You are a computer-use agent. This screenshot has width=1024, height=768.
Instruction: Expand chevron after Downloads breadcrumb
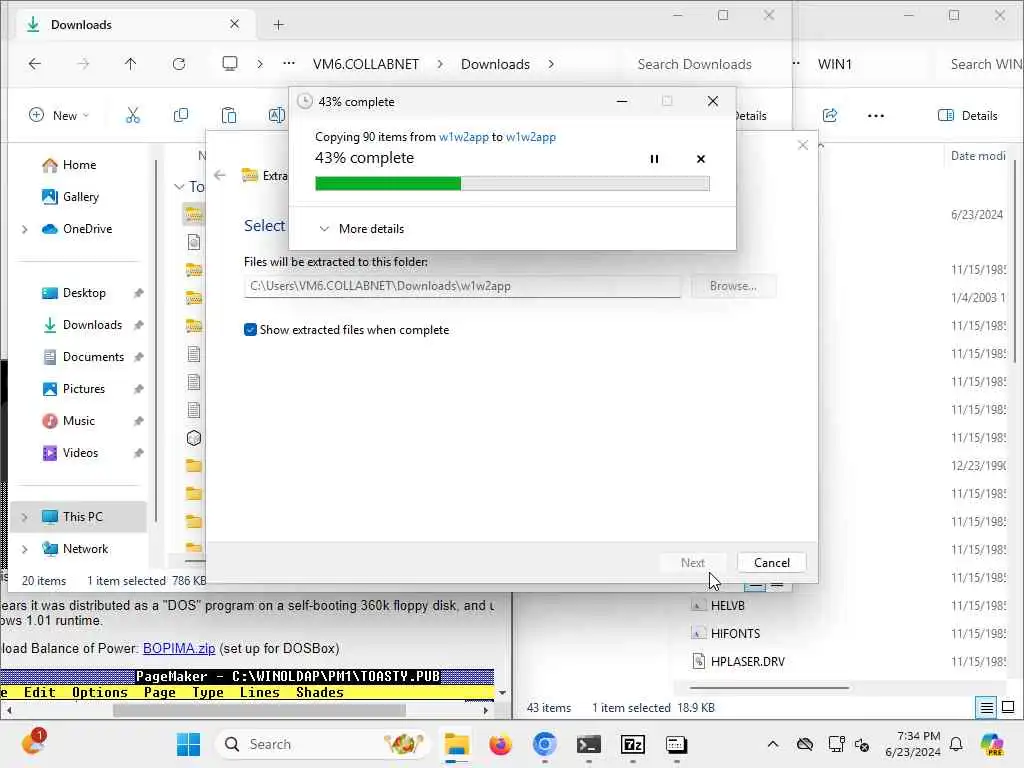click(551, 64)
